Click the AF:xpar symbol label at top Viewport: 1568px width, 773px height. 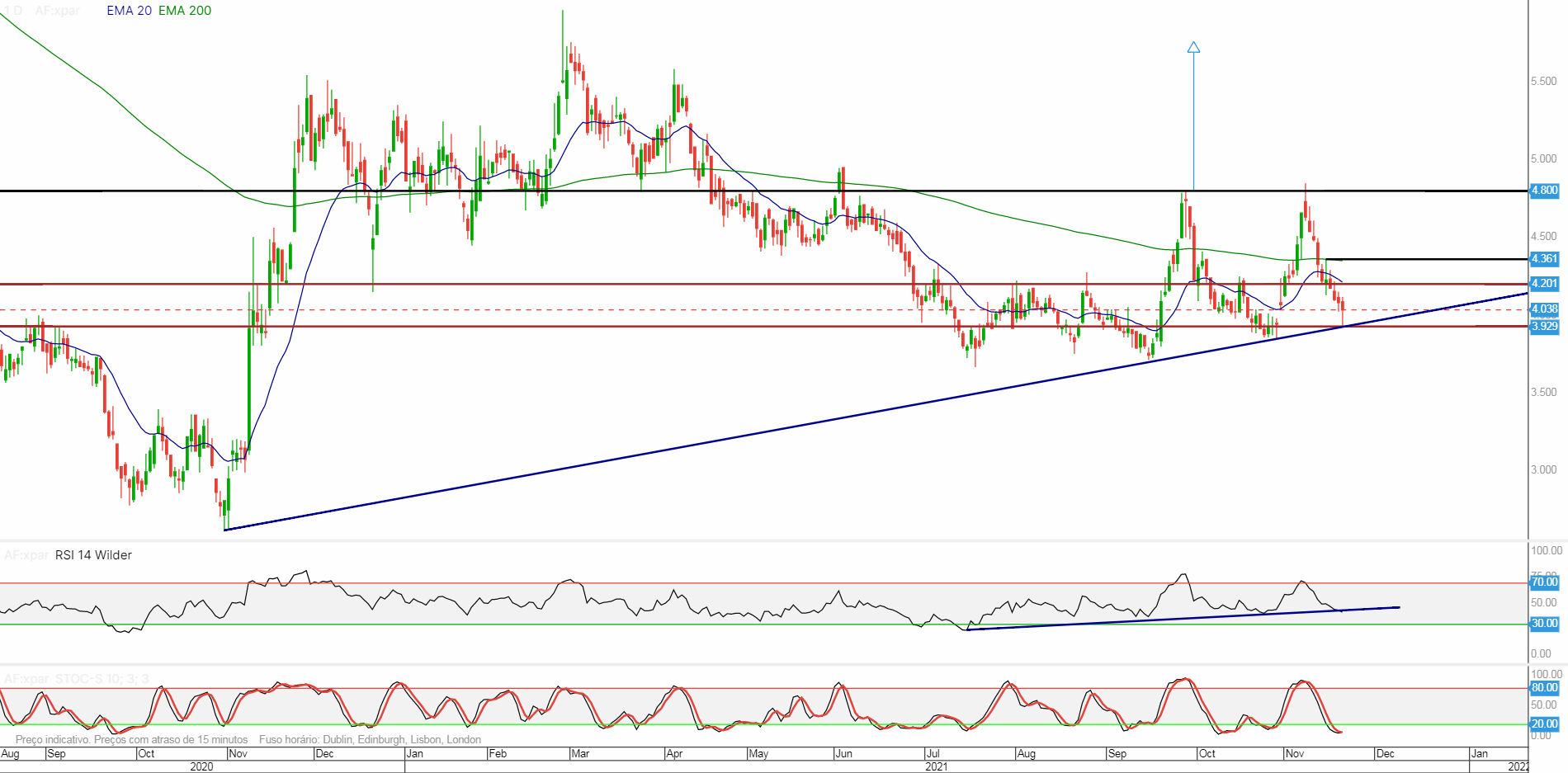click(58, 11)
